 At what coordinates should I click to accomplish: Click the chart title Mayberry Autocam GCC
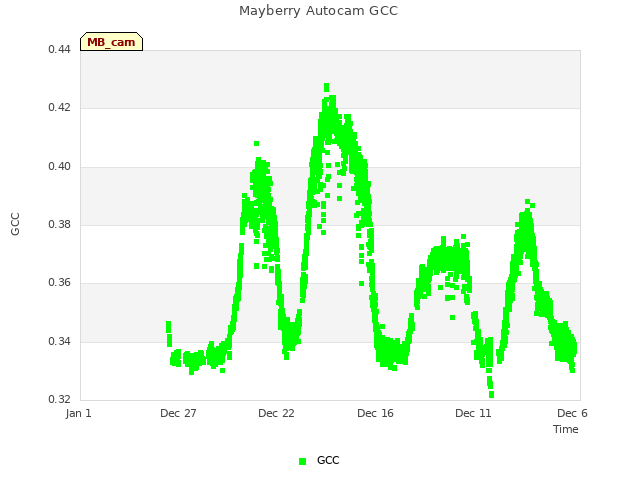318,11
